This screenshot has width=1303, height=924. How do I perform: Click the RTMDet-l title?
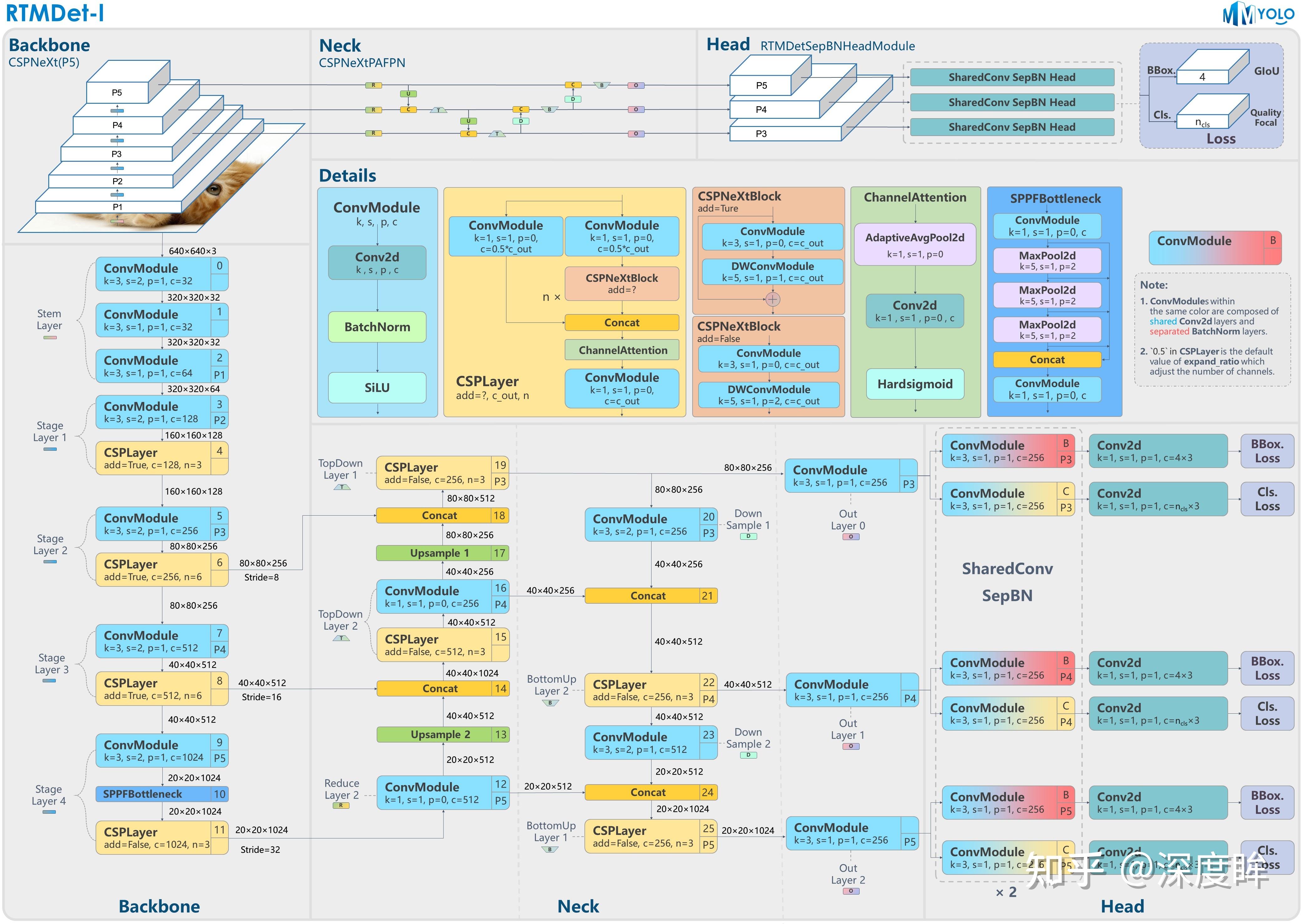tap(55, 13)
